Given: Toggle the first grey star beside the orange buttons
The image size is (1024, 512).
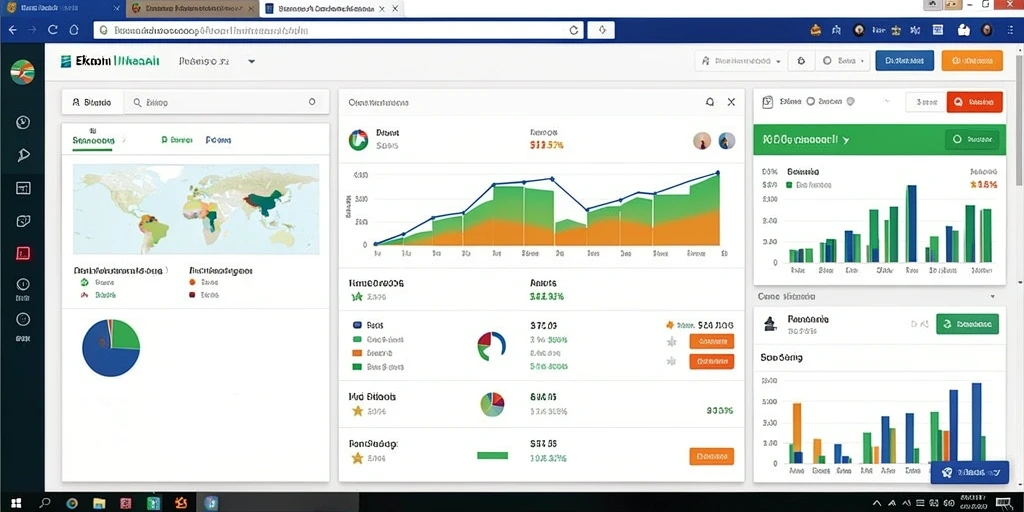Looking at the screenshot, I should click(x=671, y=342).
